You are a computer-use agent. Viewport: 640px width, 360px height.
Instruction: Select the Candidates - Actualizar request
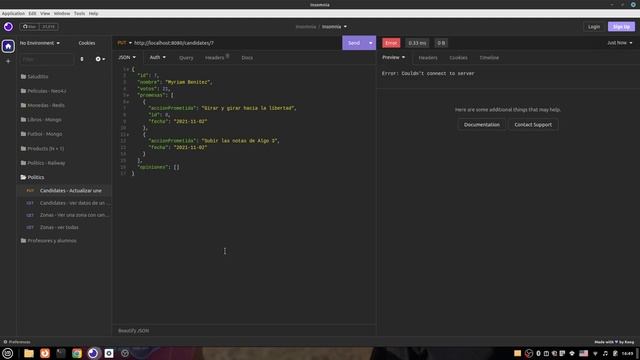tap(64, 191)
